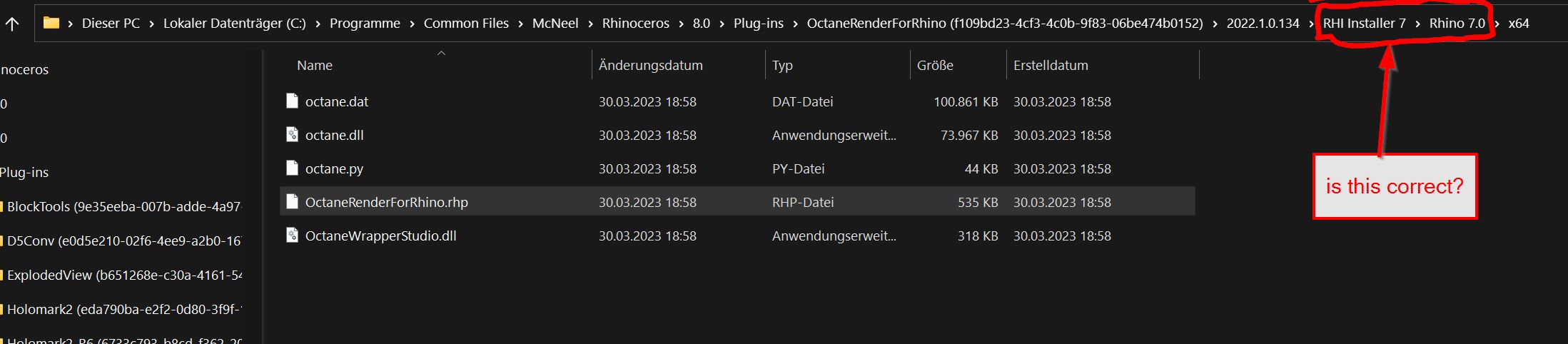Navigate to Common Files breadcrumb
The width and height of the screenshot is (1568, 344).
(466, 24)
